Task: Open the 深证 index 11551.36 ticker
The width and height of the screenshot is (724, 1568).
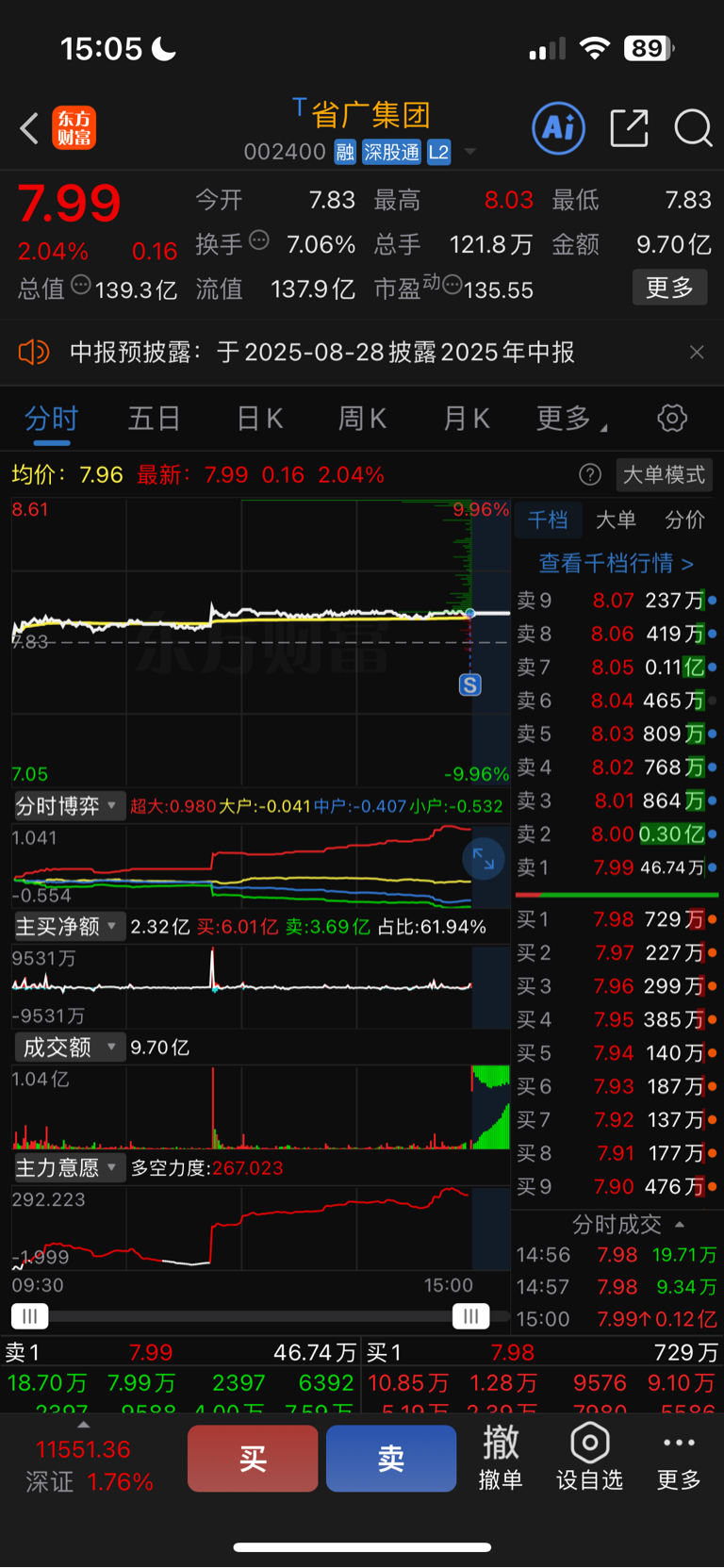Action: click(x=90, y=1466)
